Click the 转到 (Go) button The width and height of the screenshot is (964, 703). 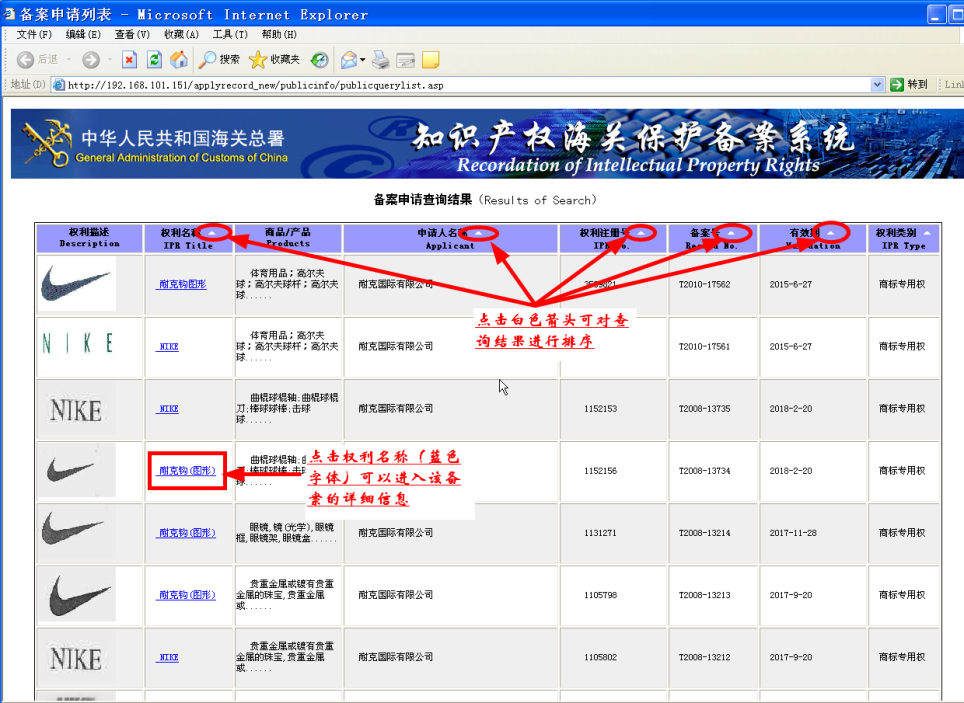coord(909,84)
